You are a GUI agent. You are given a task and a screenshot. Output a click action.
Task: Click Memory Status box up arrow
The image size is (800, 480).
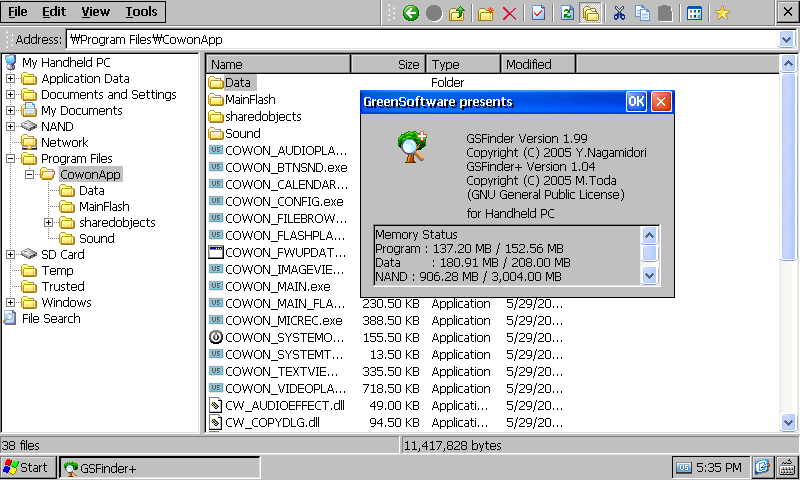point(649,235)
